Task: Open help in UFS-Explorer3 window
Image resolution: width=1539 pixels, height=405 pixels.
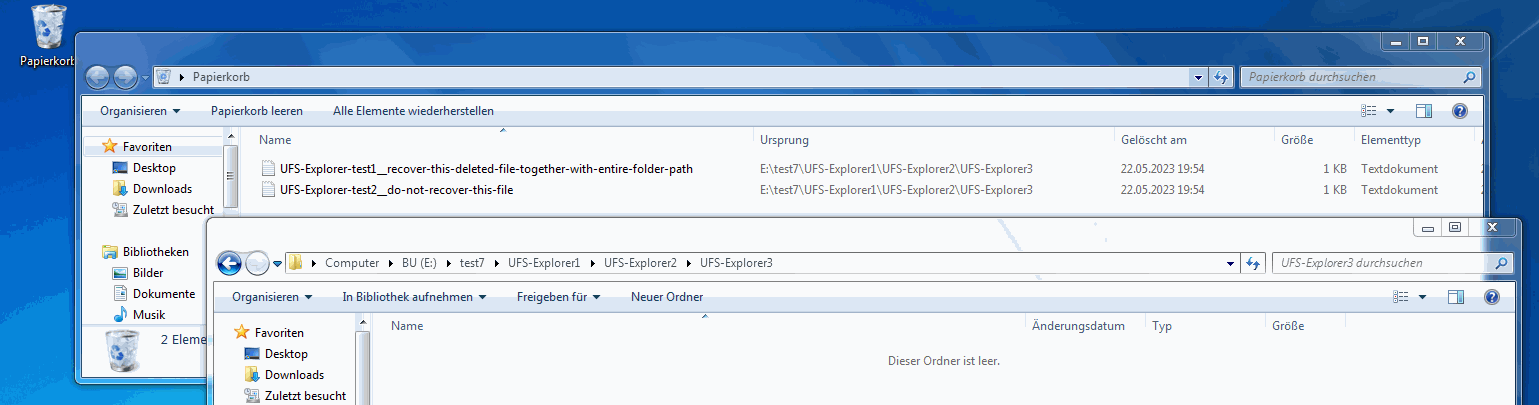Action: 1491,297
